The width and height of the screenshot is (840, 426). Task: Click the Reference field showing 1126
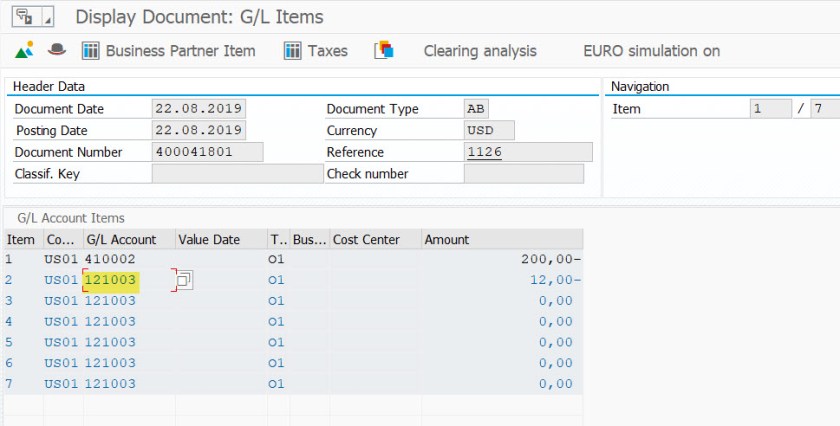528,152
